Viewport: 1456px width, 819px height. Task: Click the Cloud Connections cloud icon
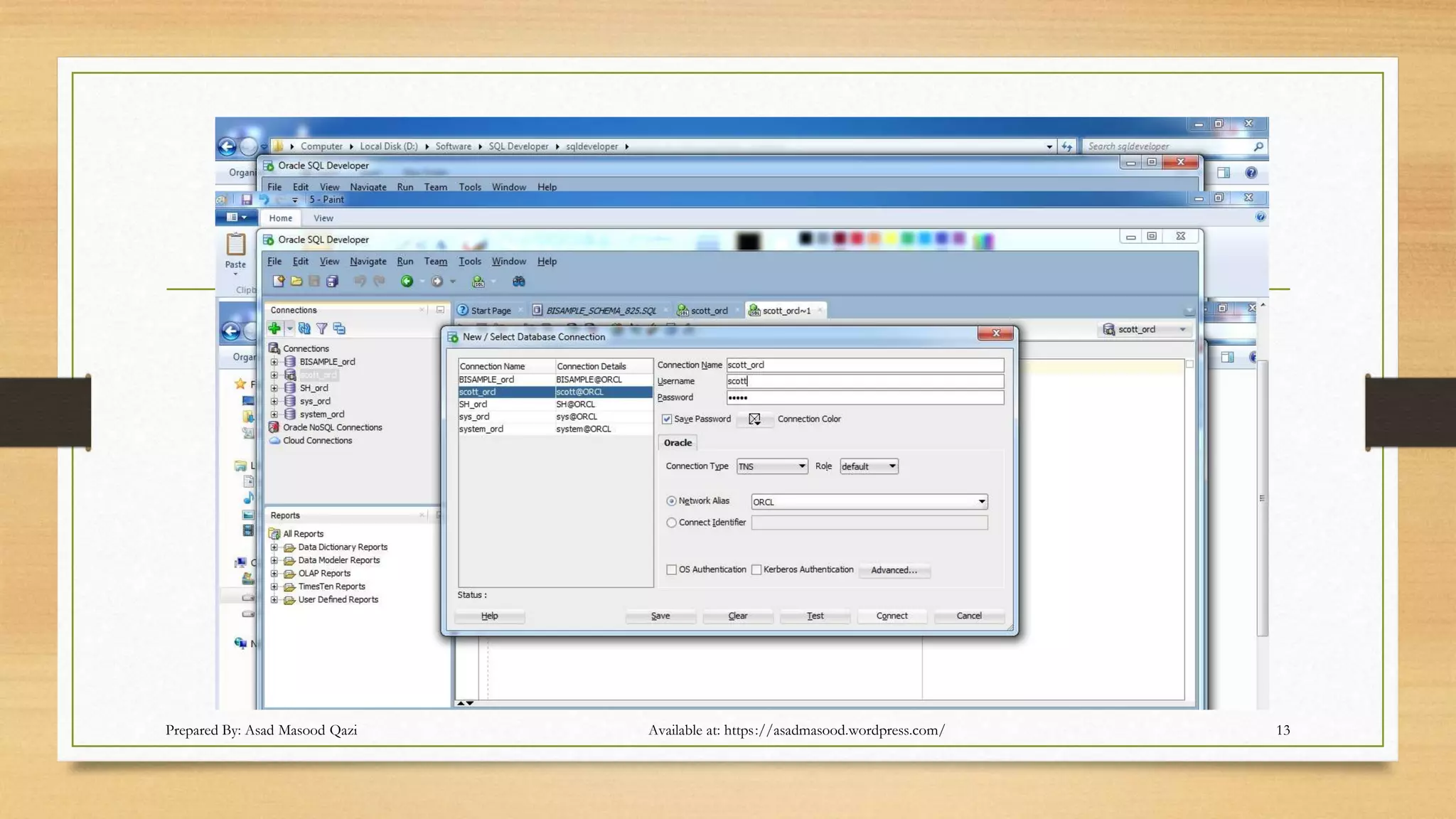click(x=274, y=440)
